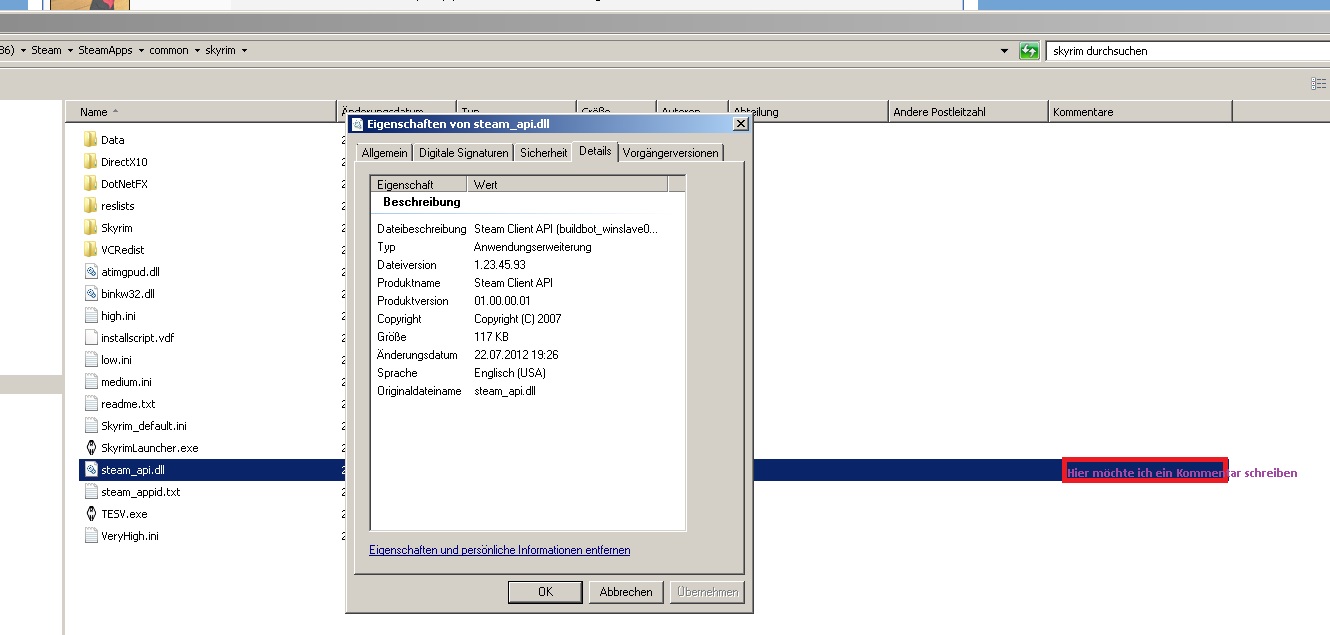1330x635 pixels.
Task: Click the green refresh button beside address bar
Action: pyautogui.click(x=1029, y=50)
